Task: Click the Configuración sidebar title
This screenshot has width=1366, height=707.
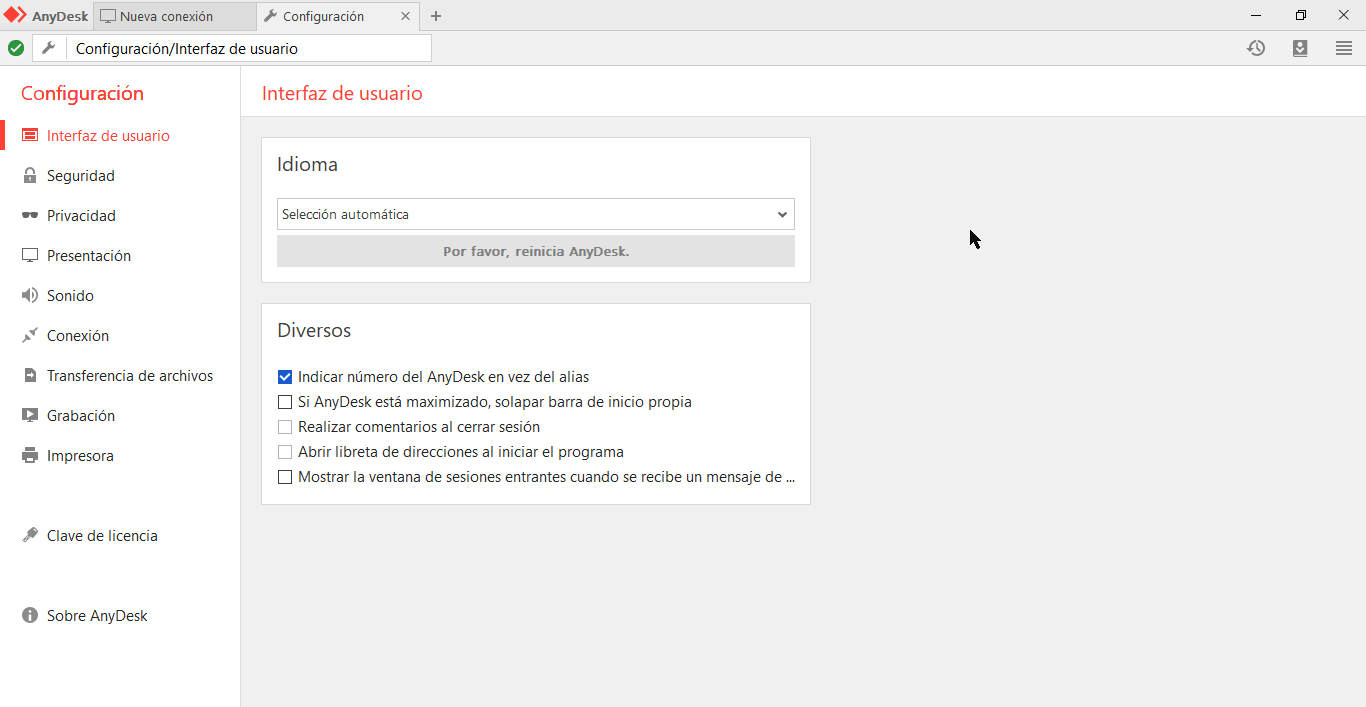Action: [82, 94]
